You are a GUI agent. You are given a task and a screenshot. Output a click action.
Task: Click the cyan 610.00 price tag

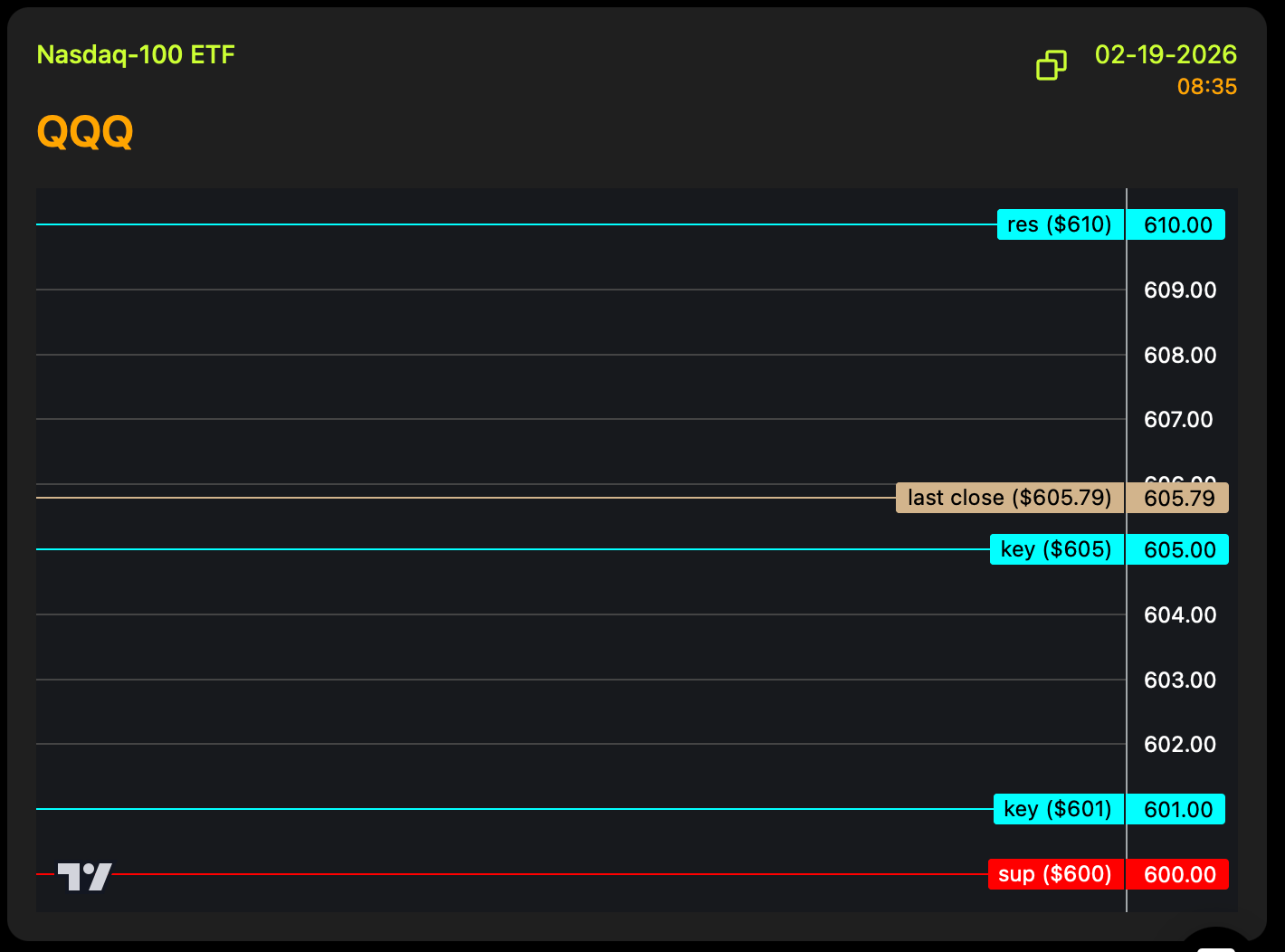[1177, 224]
